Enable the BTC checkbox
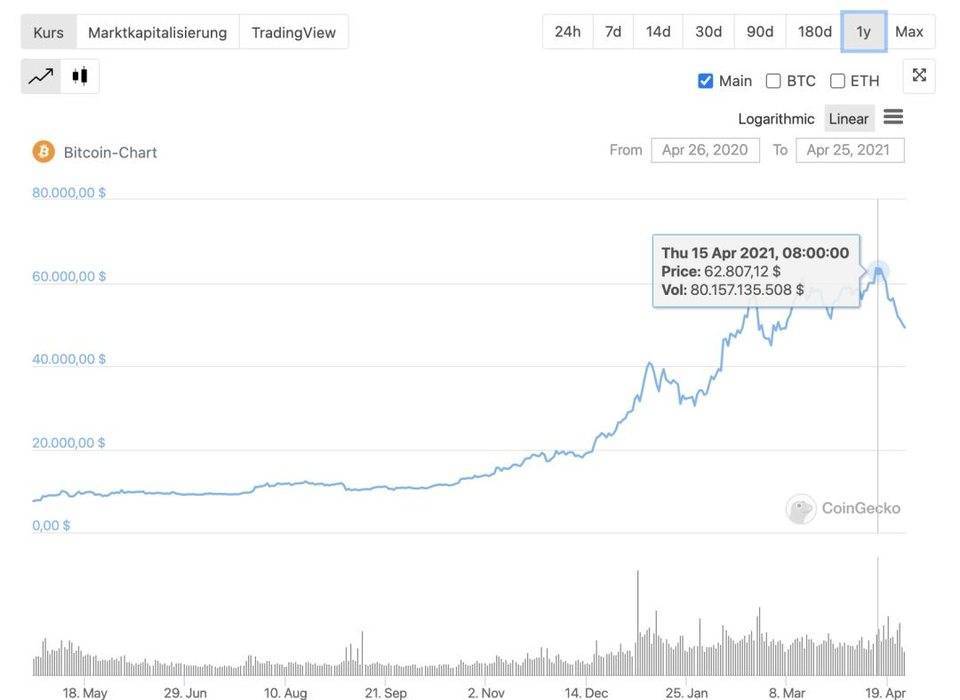 point(773,81)
